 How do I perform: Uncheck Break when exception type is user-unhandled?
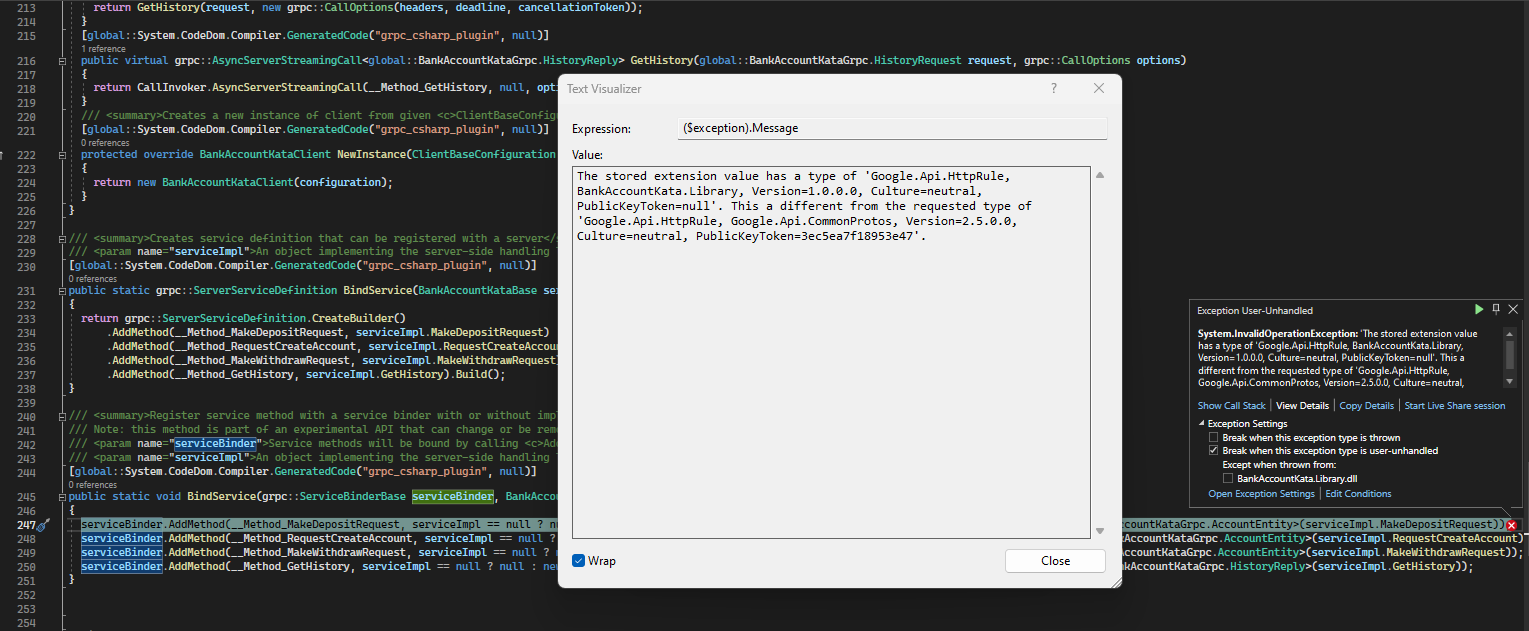coord(1214,451)
